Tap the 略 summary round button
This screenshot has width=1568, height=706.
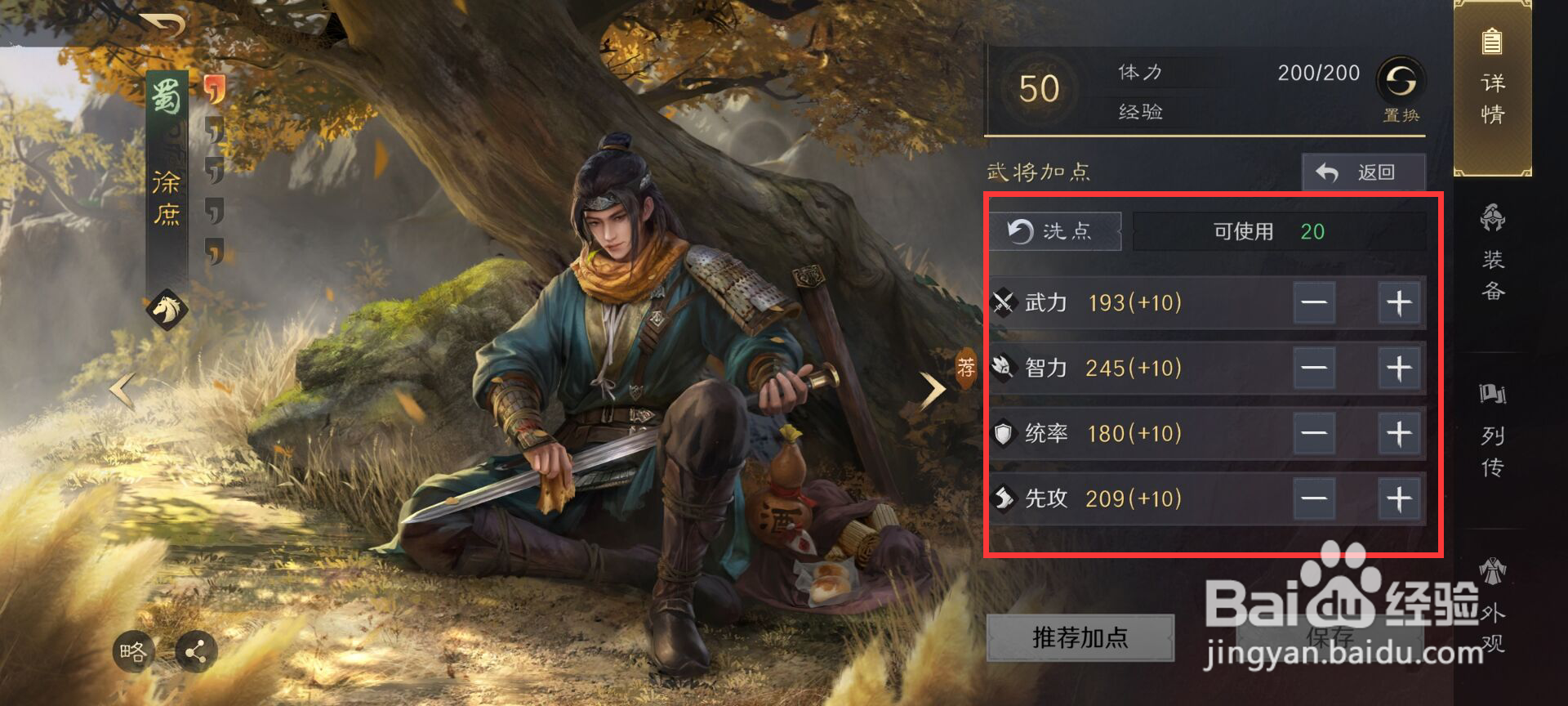(133, 651)
